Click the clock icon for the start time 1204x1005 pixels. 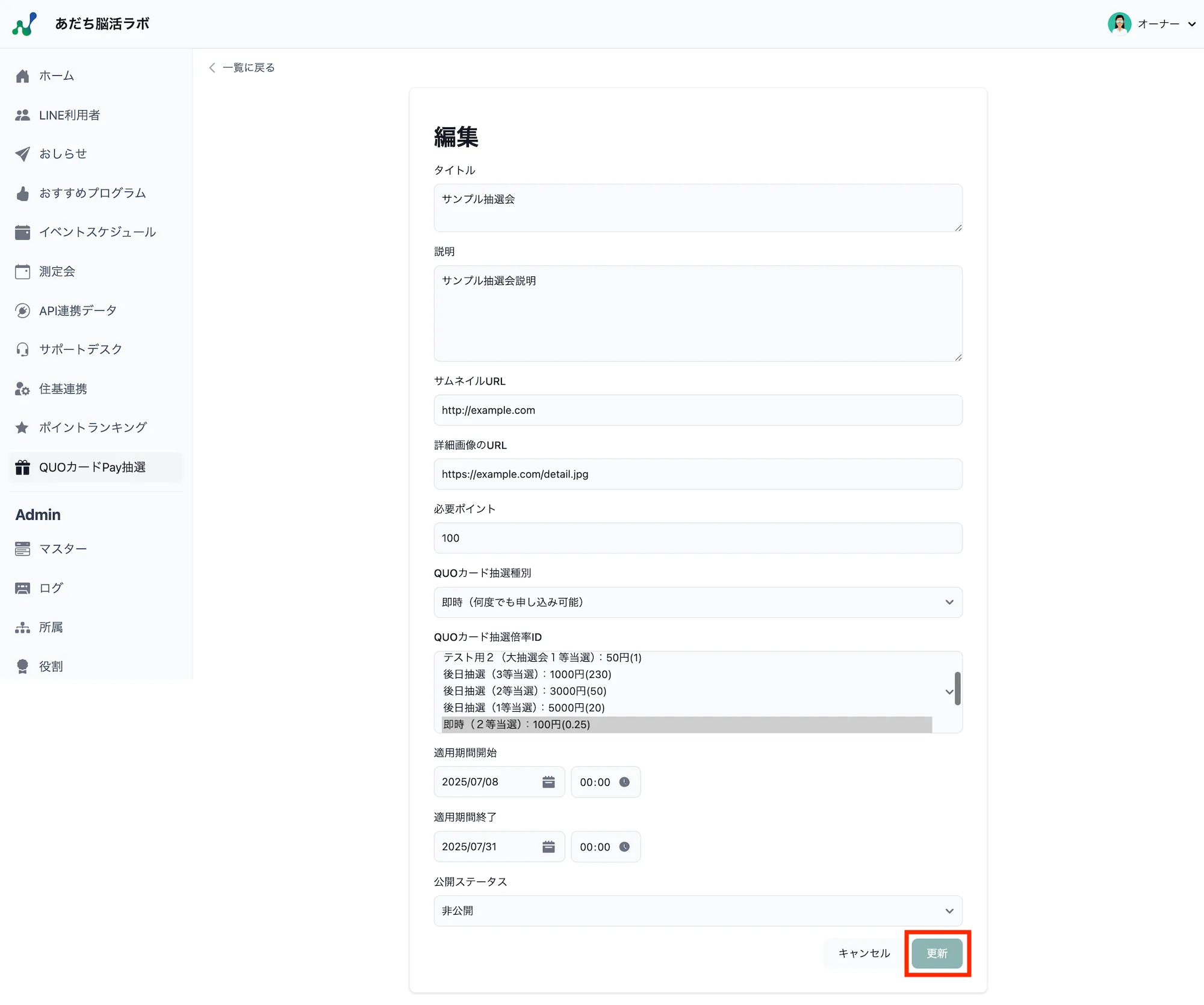pos(624,782)
